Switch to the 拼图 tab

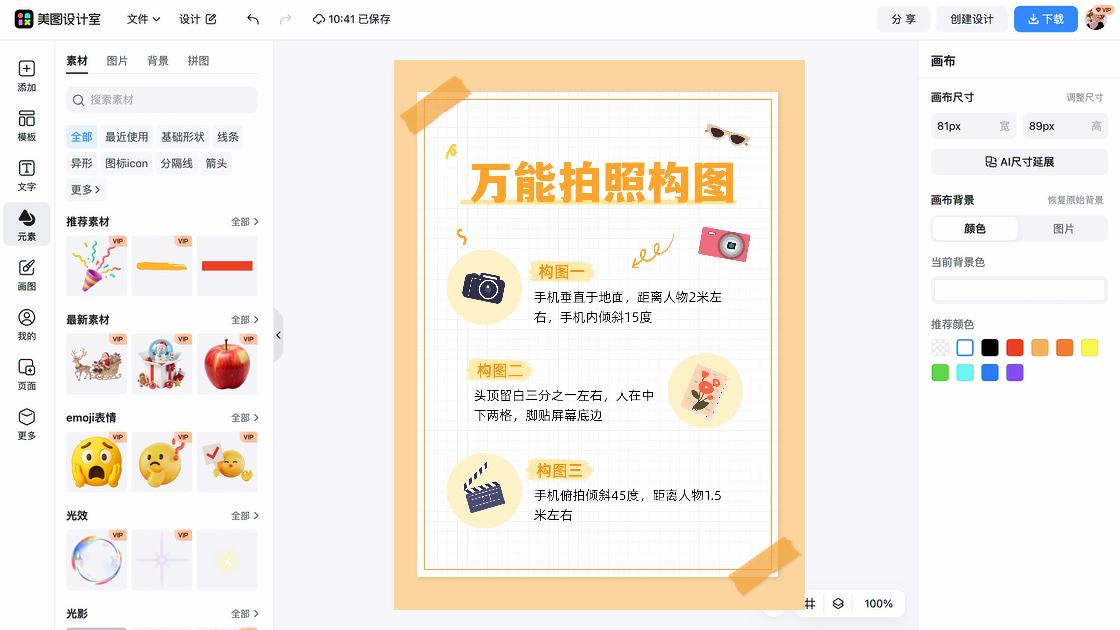199,61
